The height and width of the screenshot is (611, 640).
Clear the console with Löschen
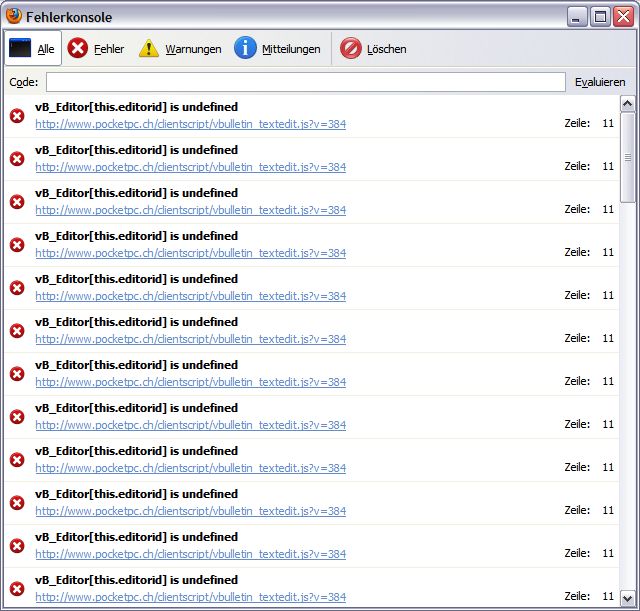pyautogui.click(x=373, y=49)
